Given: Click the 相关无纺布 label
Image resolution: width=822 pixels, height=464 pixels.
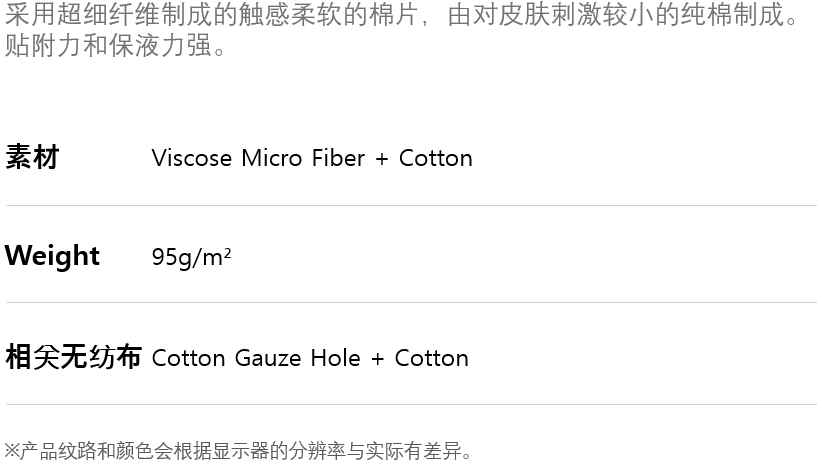Looking at the screenshot, I should click(73, 357).
